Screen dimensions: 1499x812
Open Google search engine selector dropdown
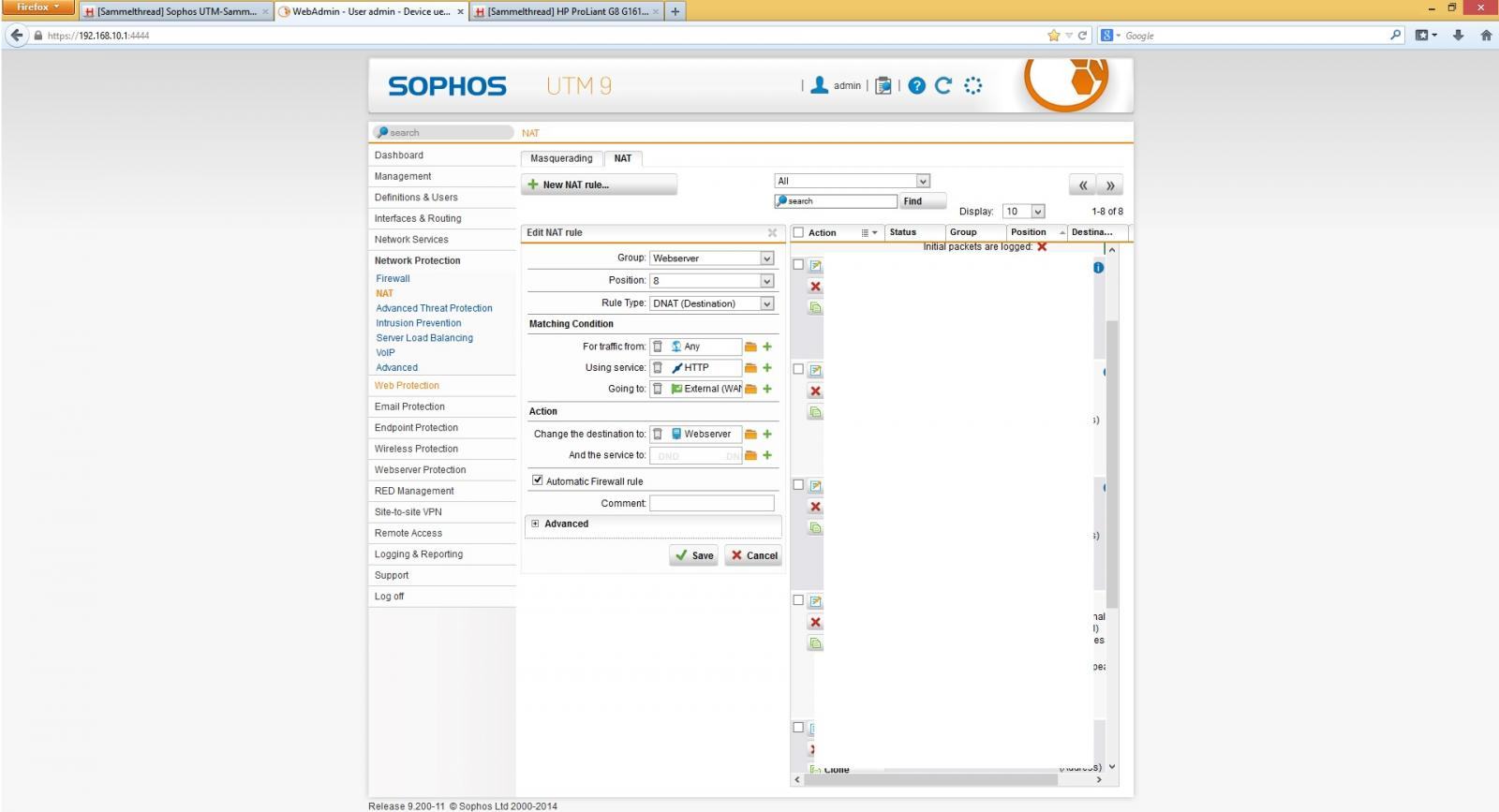(x=1111, y=36)
